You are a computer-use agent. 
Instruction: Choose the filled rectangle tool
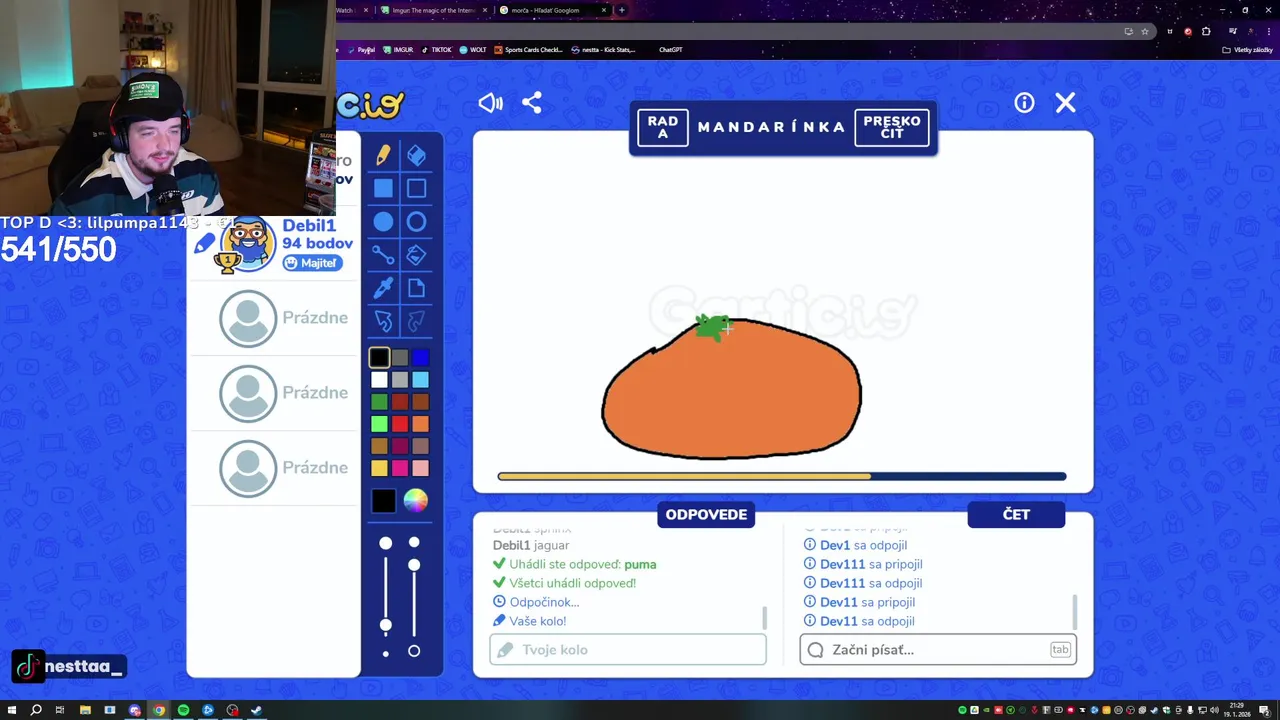click(384, 188)
